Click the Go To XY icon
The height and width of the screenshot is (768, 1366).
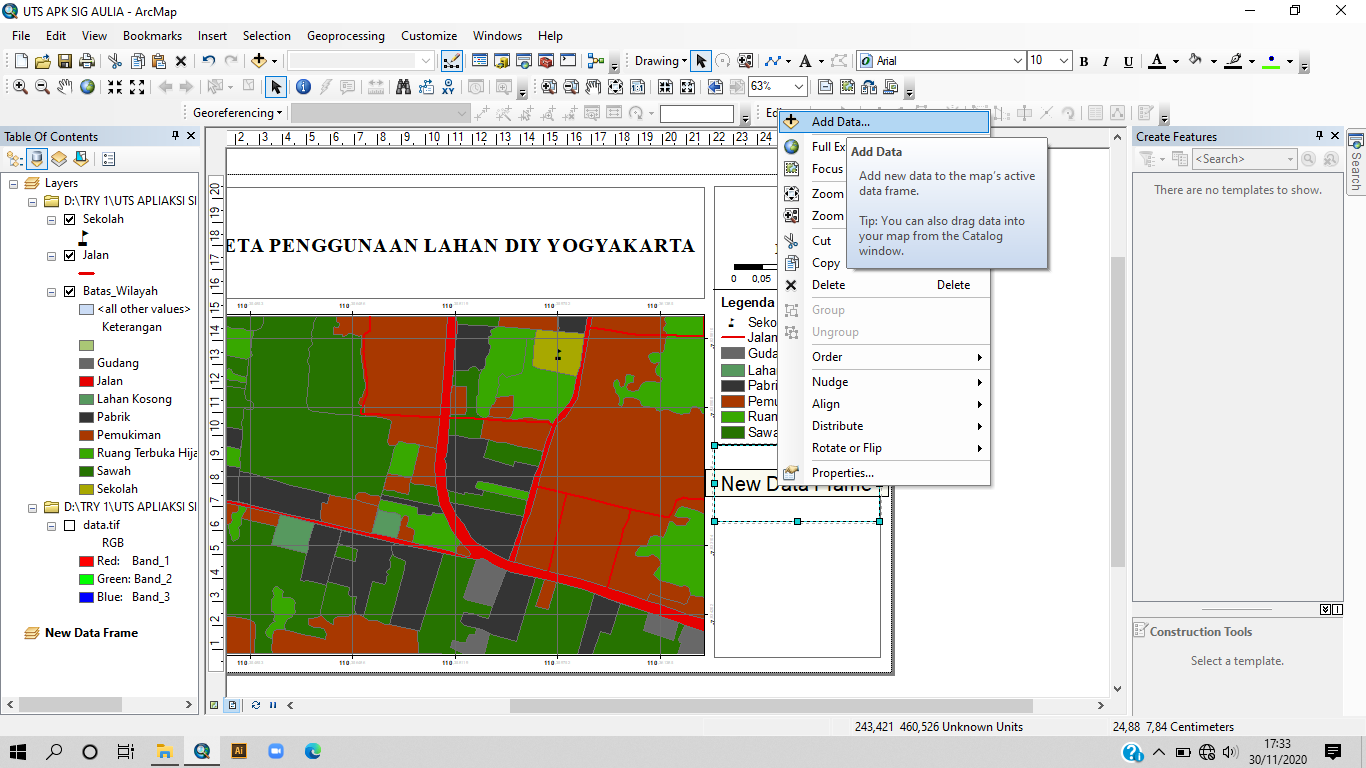(x=449, y=87)
